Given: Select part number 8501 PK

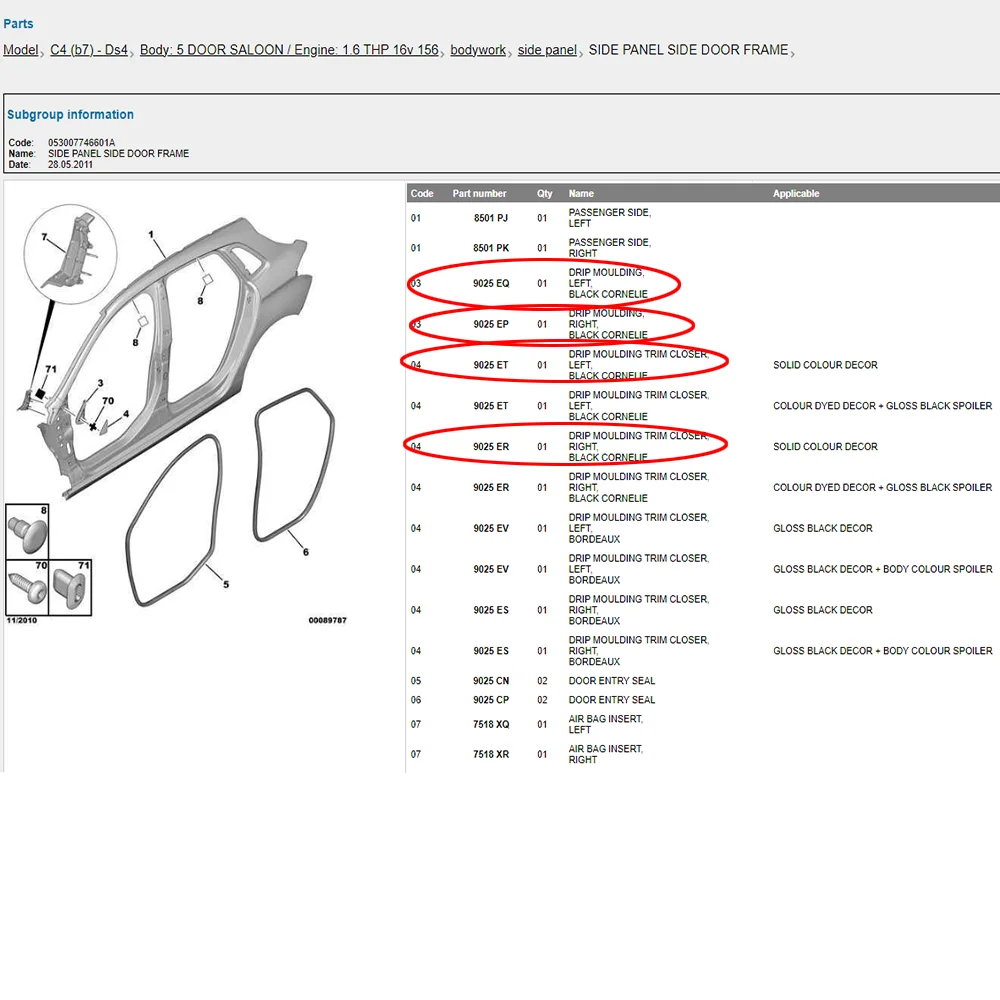Looking at the screenshot, I should click(490, 248).
